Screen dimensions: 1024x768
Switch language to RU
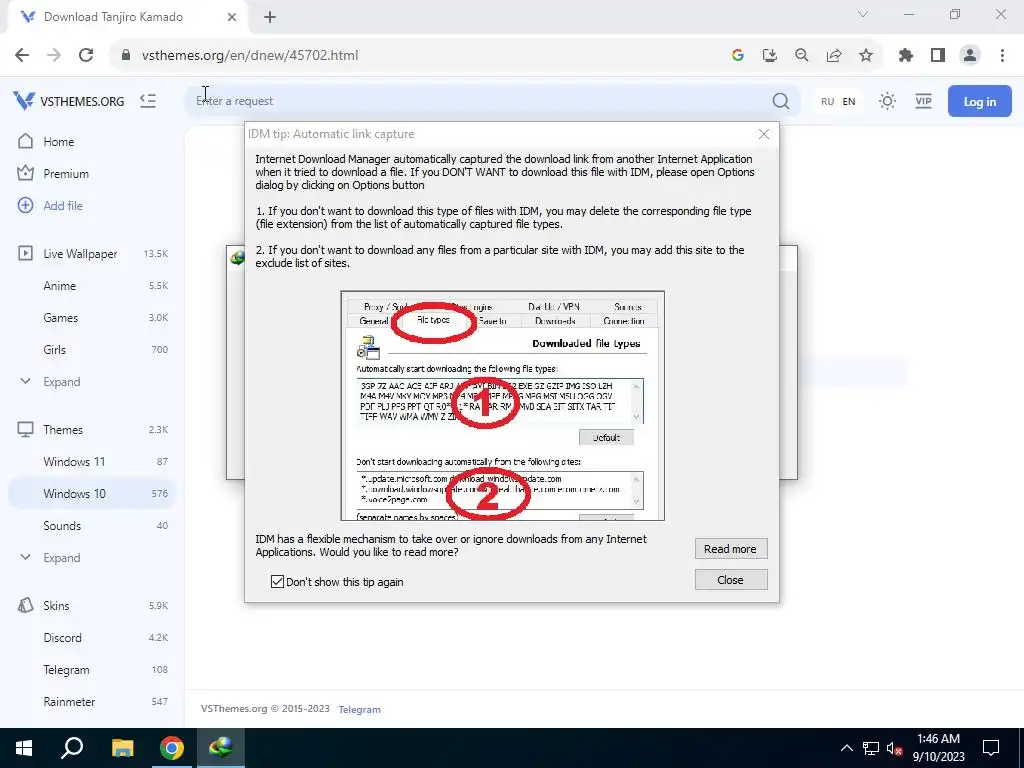(x=827, y=101)
